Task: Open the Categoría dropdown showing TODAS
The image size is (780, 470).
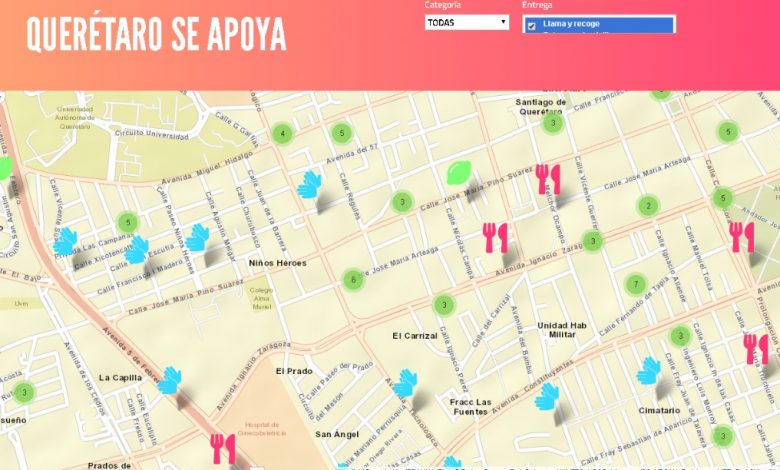Action: pos(466,22)
